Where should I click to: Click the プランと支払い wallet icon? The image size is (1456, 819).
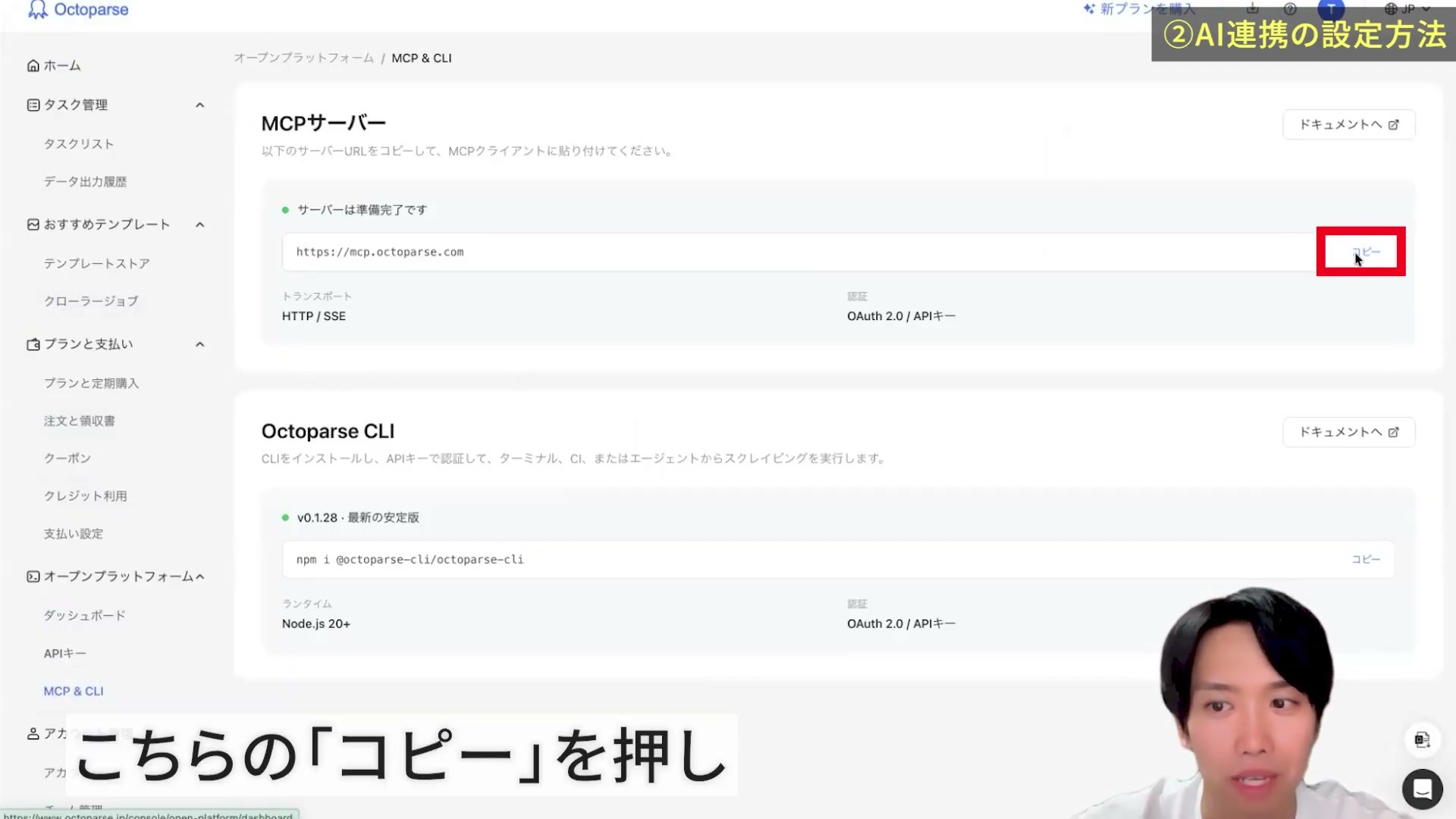click(33, 345)
